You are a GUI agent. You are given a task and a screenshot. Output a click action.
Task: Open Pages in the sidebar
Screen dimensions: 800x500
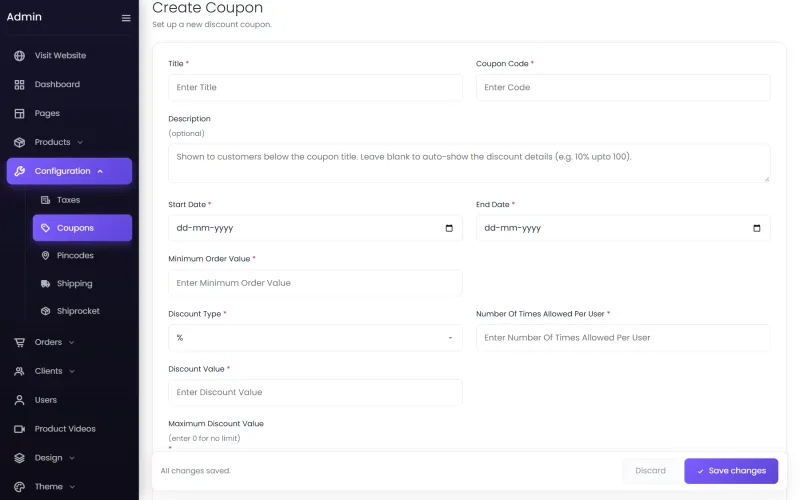69,113
